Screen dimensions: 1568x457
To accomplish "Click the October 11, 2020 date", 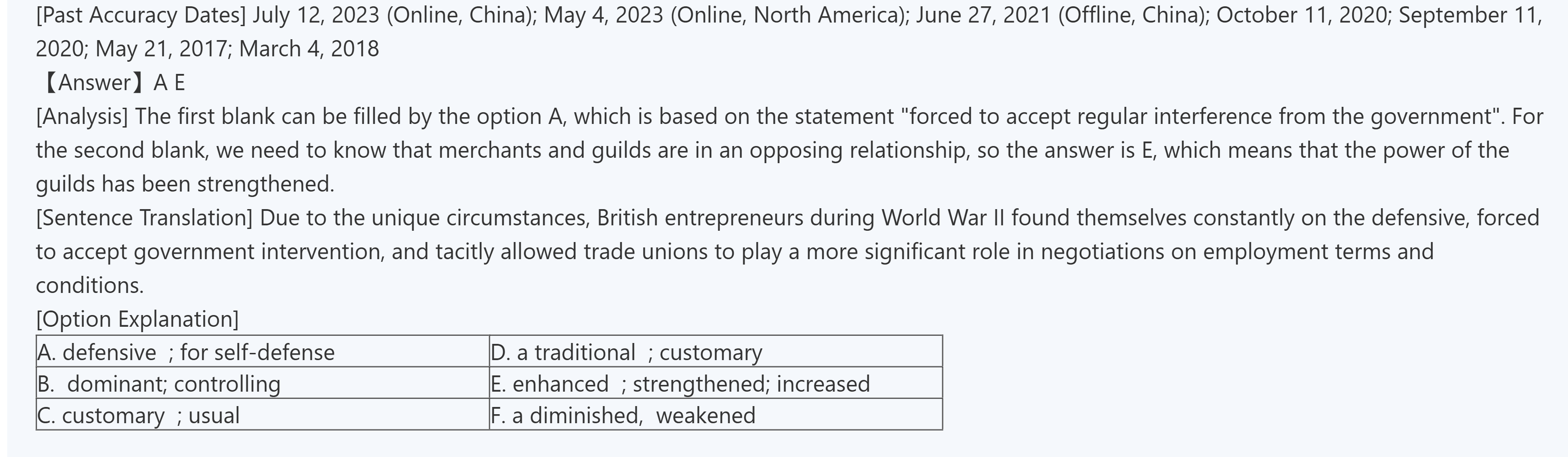I will tap(1303, 14).
